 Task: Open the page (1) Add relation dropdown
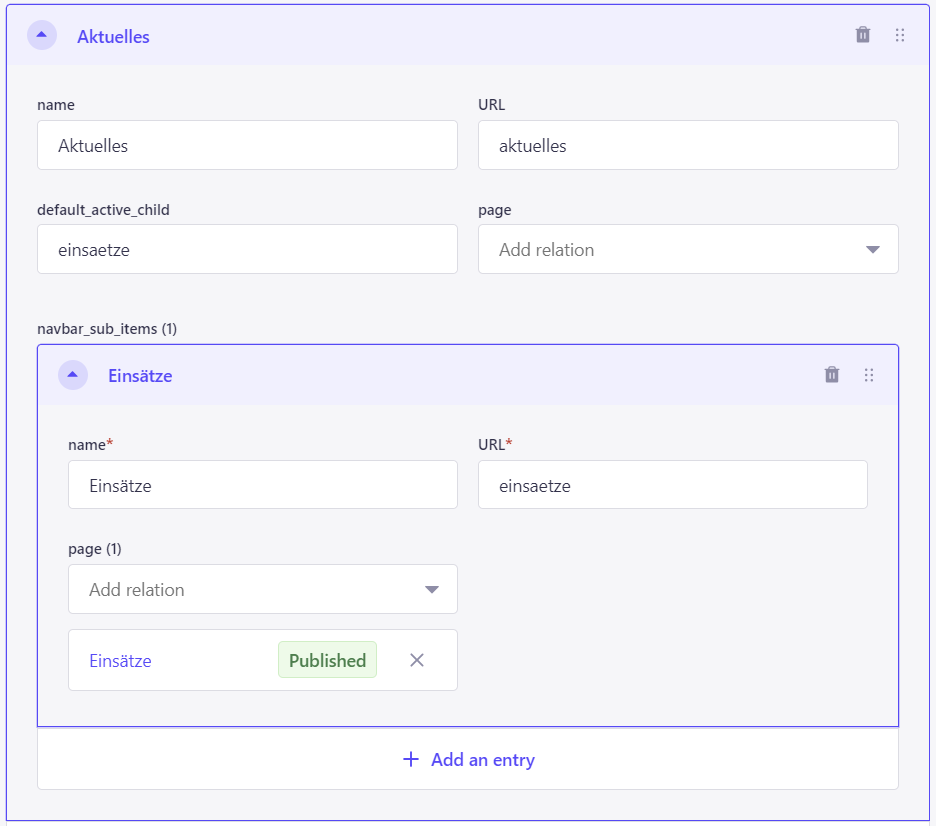coord(263,589)
